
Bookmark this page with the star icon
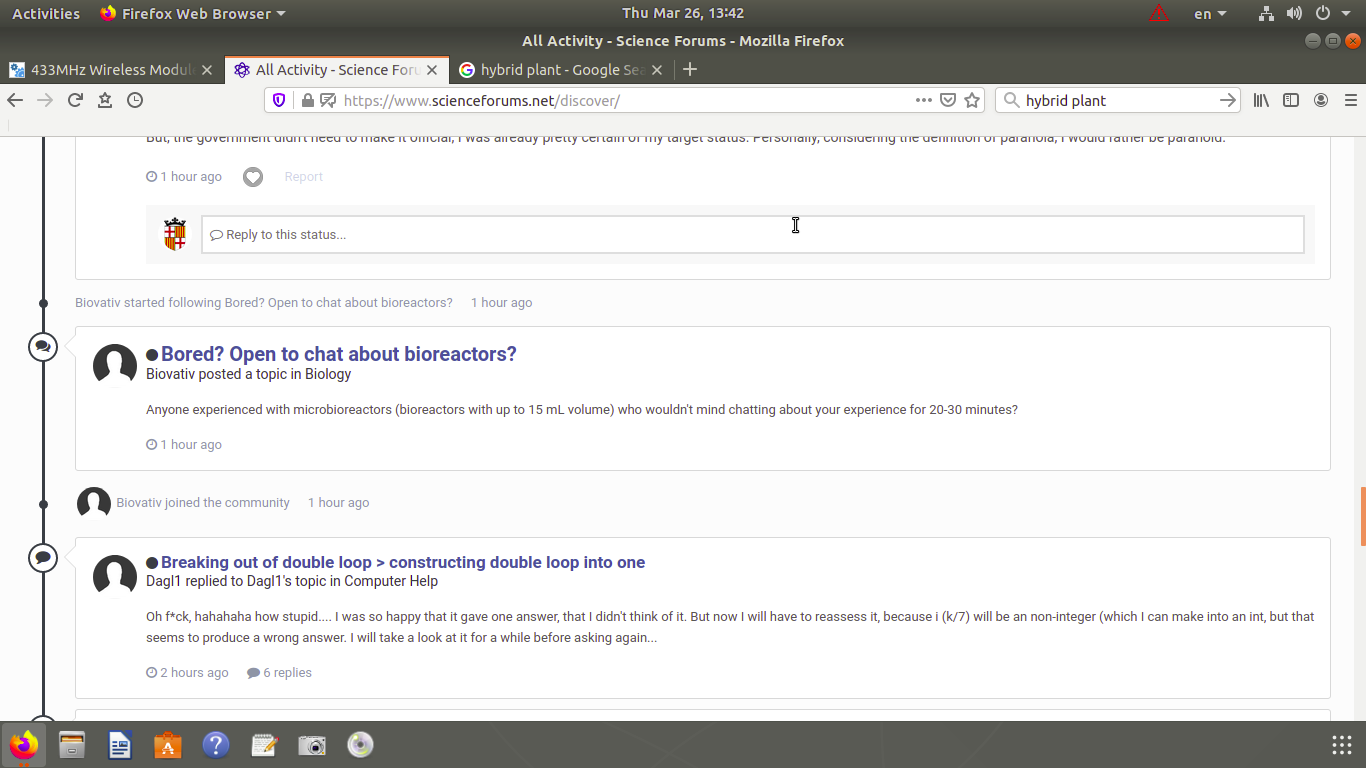click(x=972, y=100)
